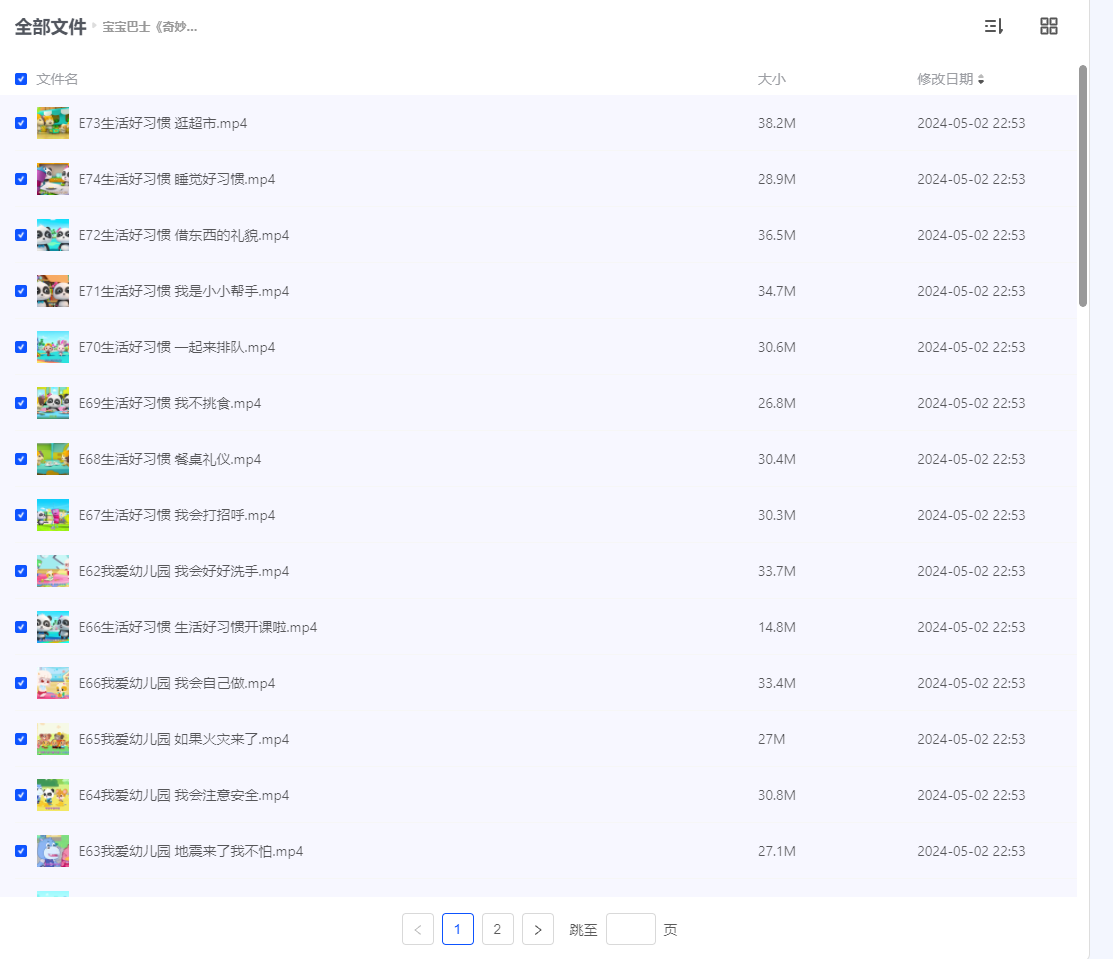Click the 跳至 page number input box
1113x959 pixels.
(x=630, y=929)
